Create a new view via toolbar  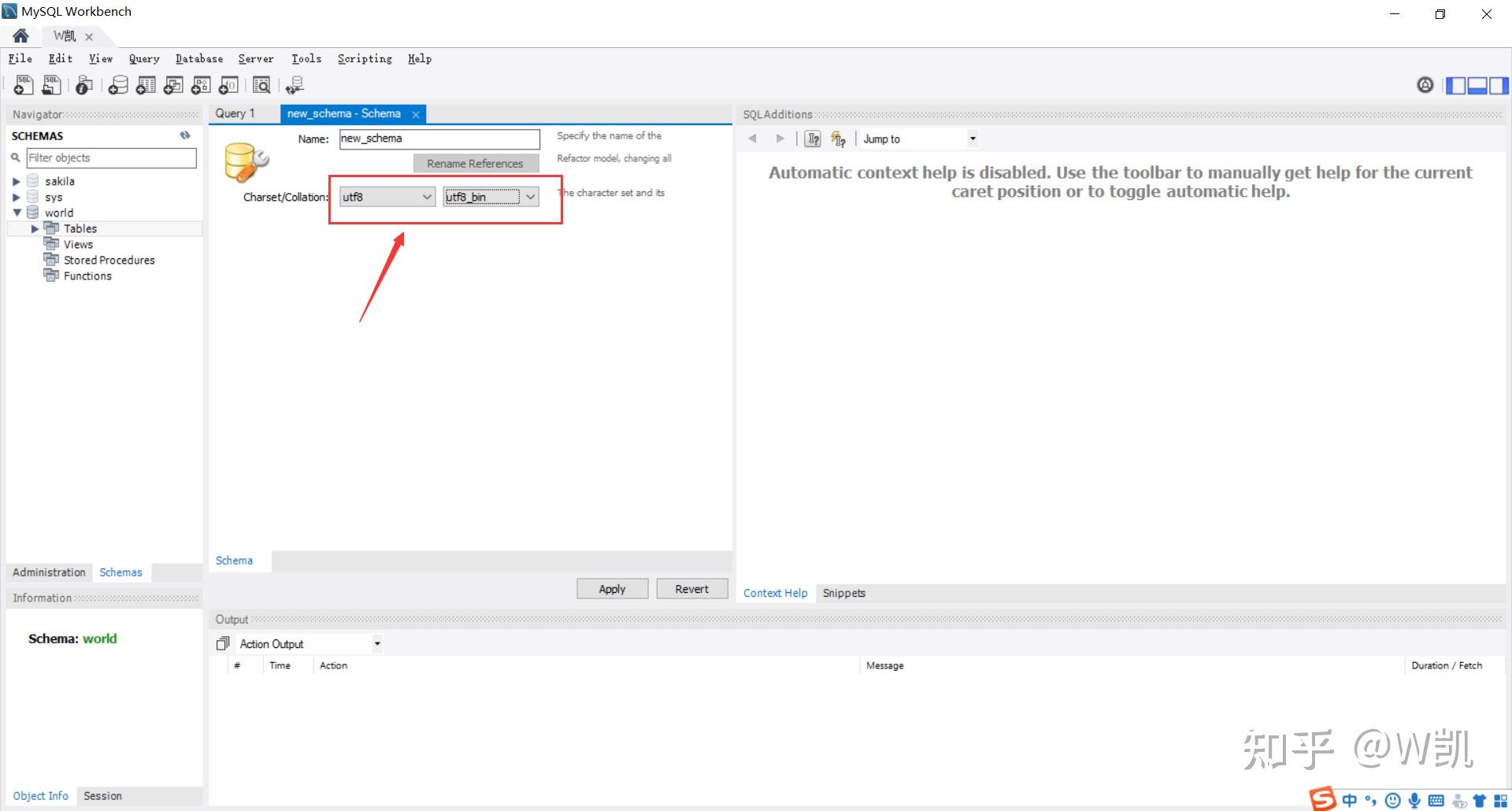tap(173, 85)
